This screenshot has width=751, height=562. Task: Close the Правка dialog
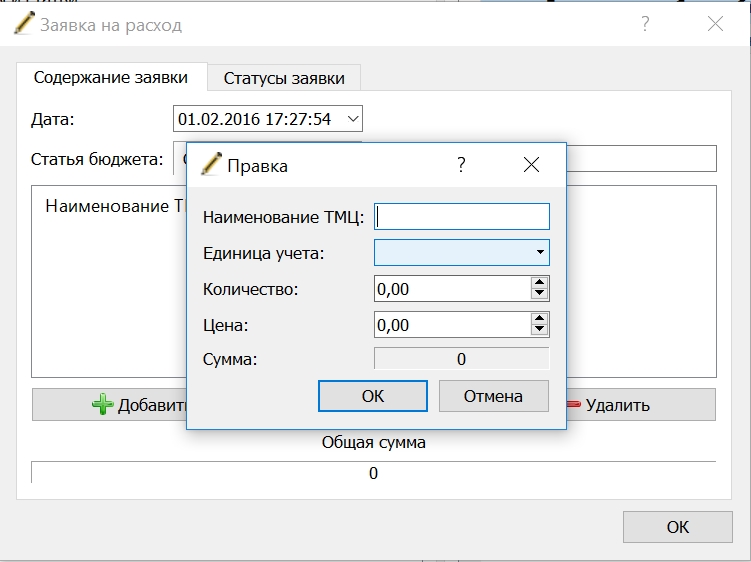[531, 165]
